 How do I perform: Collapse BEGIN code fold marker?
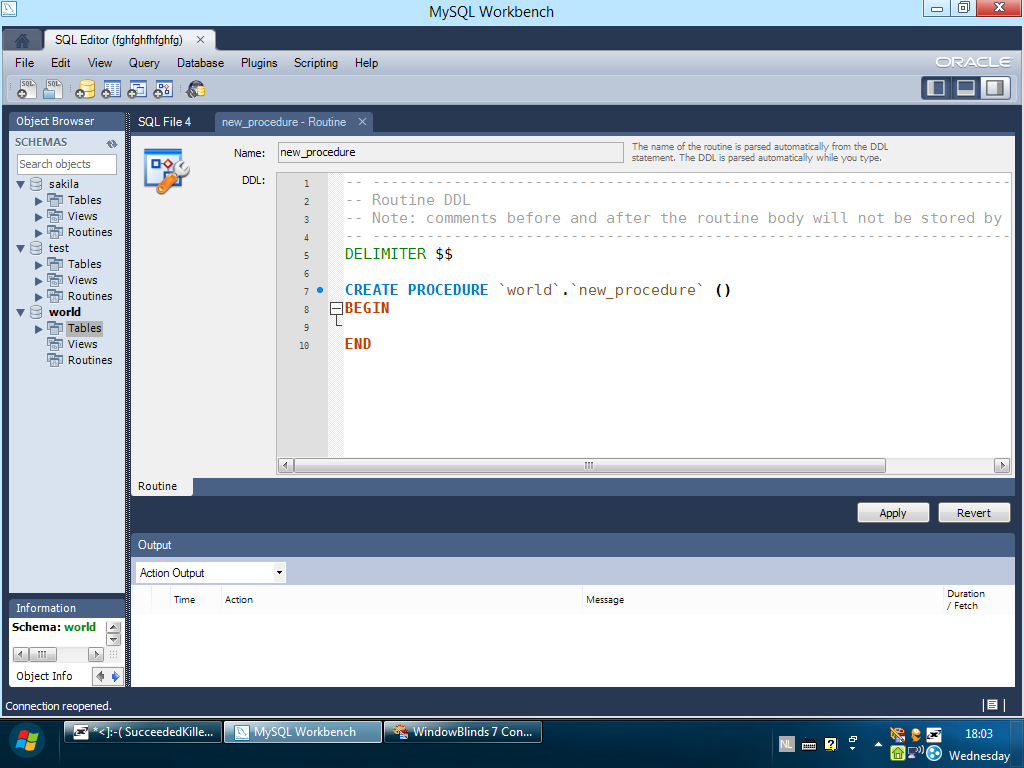click(336, 308)
